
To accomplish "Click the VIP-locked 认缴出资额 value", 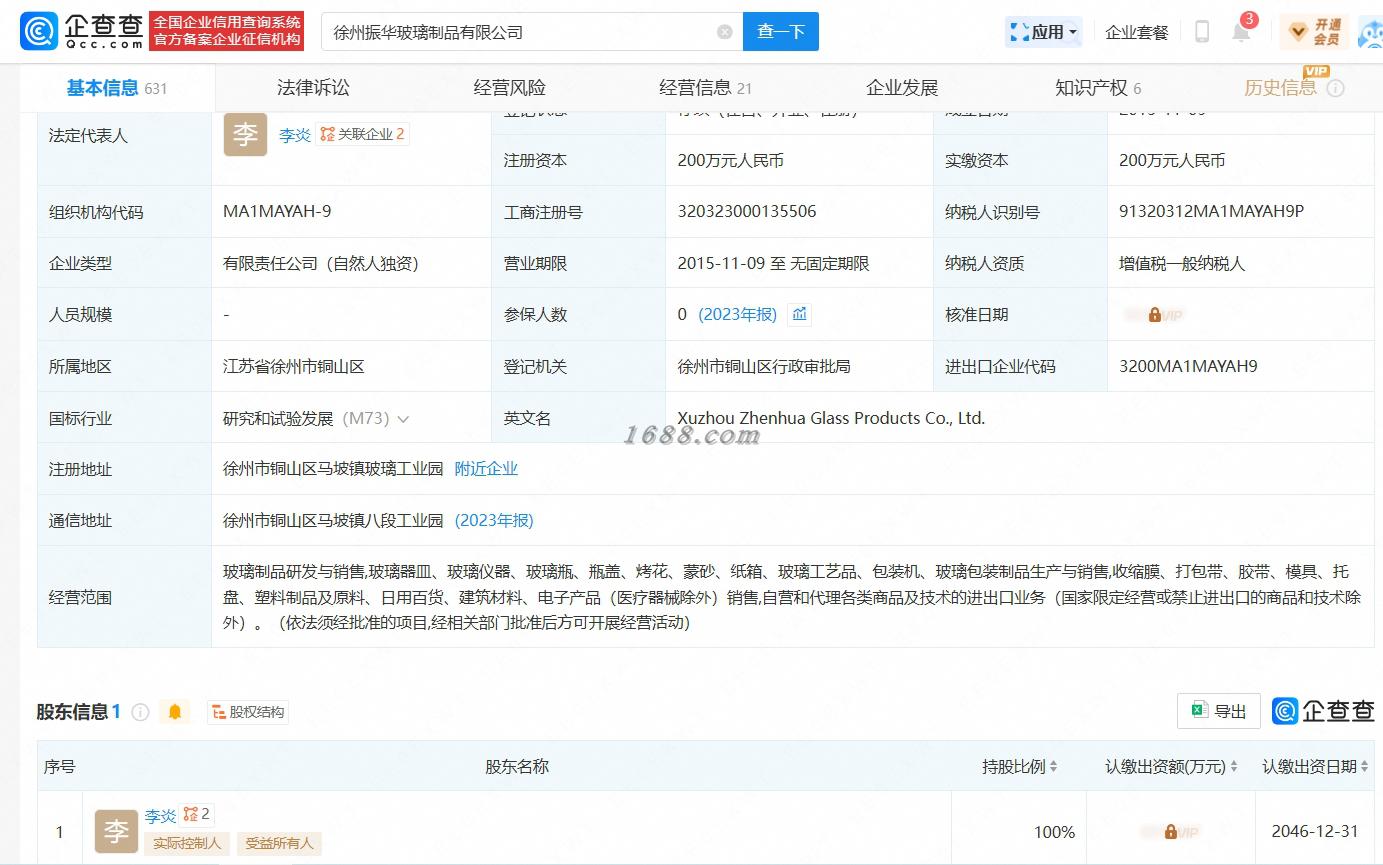I will coord(1169,832).
